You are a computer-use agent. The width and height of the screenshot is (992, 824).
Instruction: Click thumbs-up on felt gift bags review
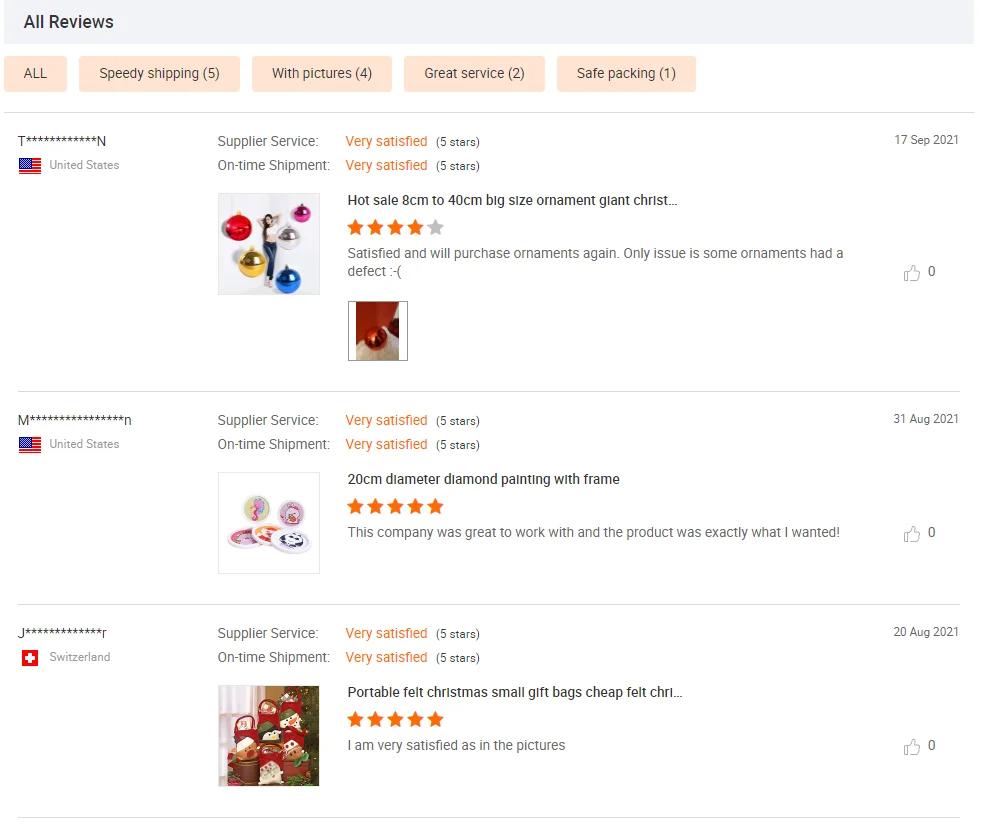pos(912,747)
